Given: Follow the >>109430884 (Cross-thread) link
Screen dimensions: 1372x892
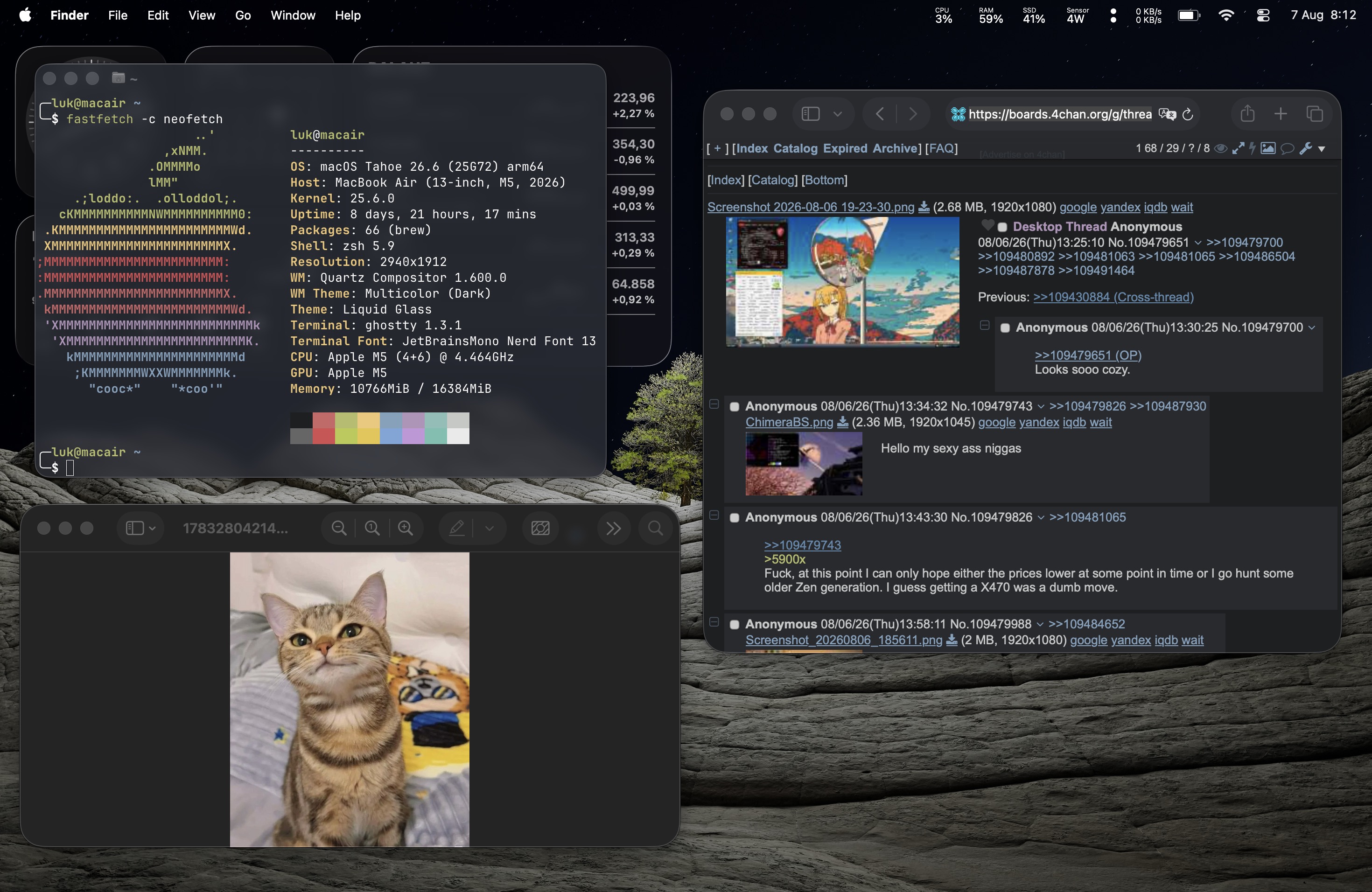Looking at the screenshot, I should (x=1113, y=297).
